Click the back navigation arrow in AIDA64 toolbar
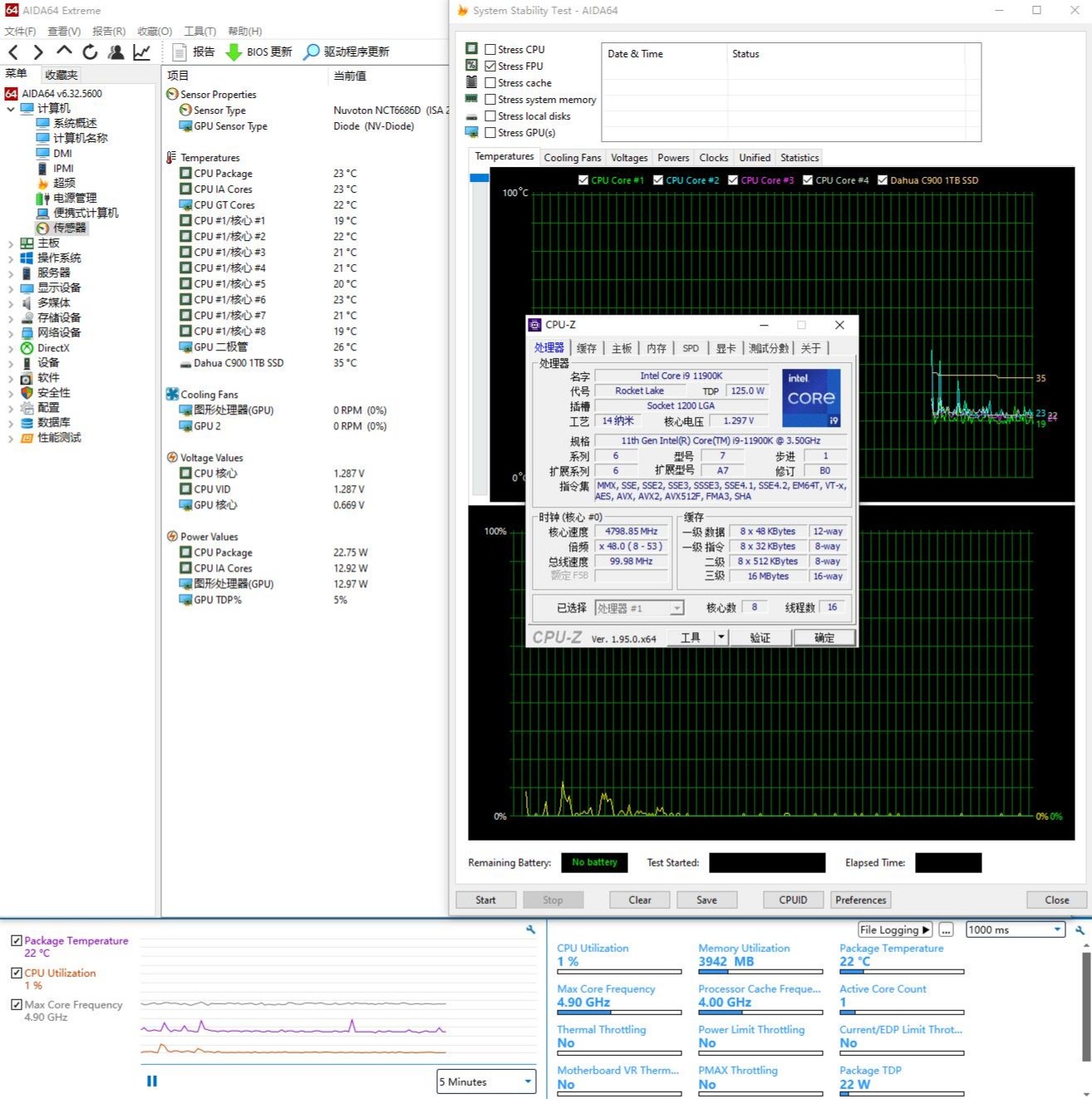Viewport: 1092px width, 1099px height. tap(13, 52)
